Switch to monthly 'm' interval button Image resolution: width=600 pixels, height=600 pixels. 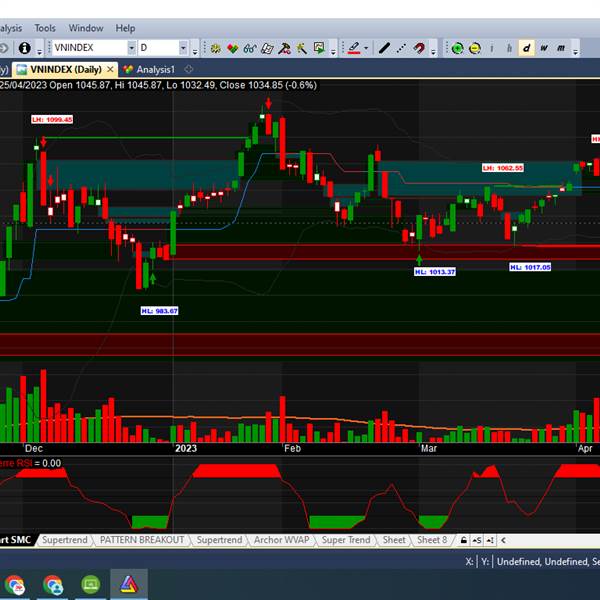tap(561, 49)
